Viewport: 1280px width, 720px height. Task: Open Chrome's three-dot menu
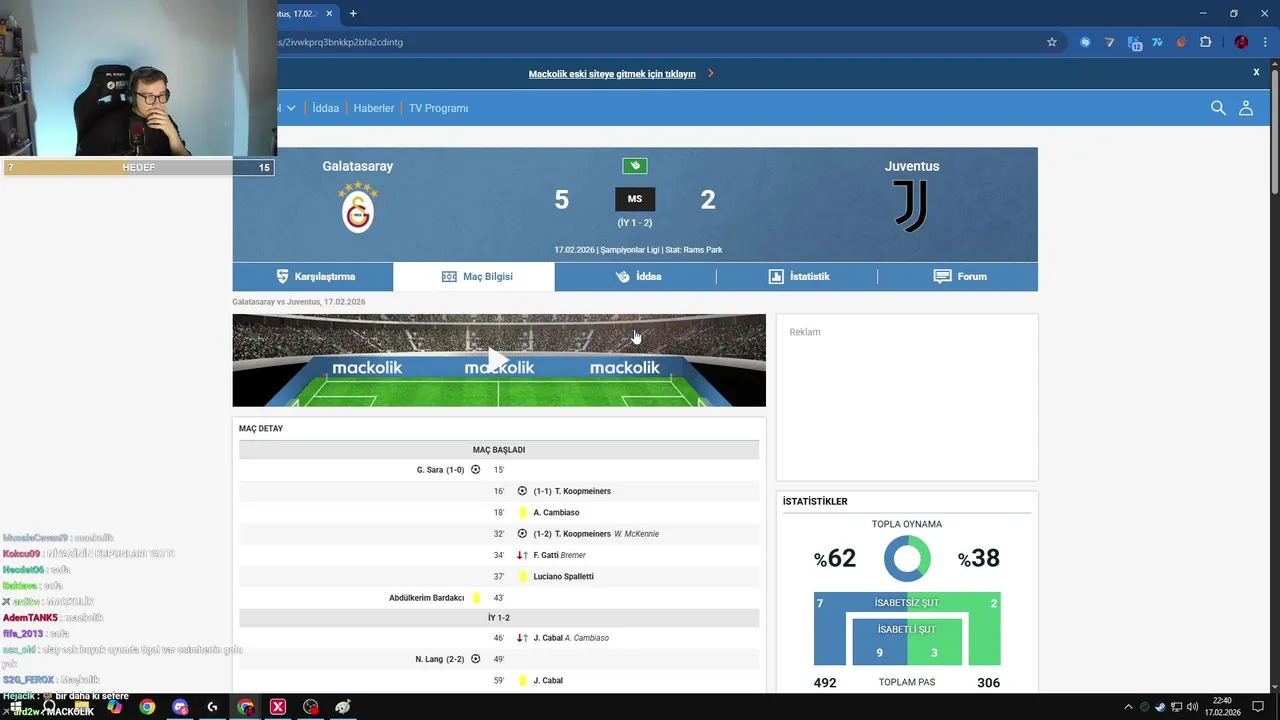pos(1265,42)
